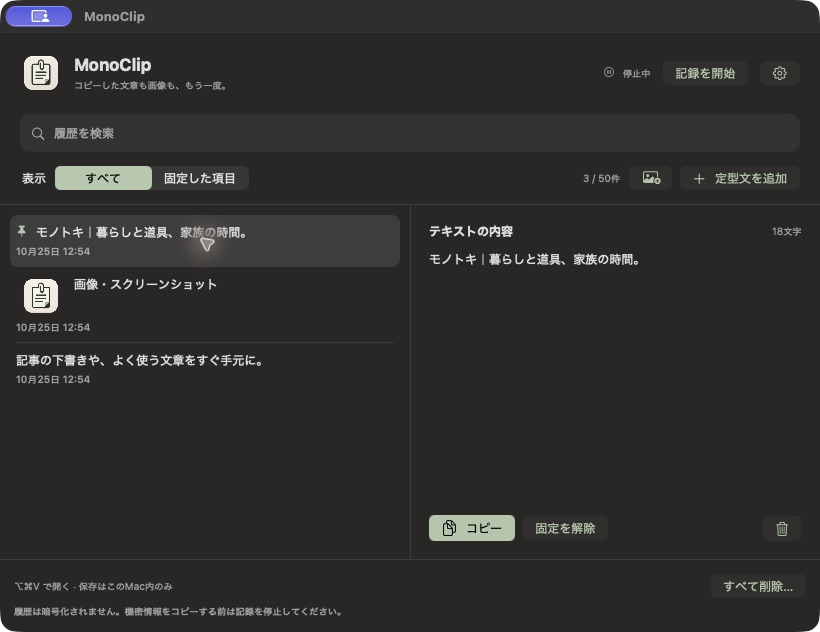The image size is (820, 632).
Task: Switch to the 固定した項目 tab
Action: [200, 178]
